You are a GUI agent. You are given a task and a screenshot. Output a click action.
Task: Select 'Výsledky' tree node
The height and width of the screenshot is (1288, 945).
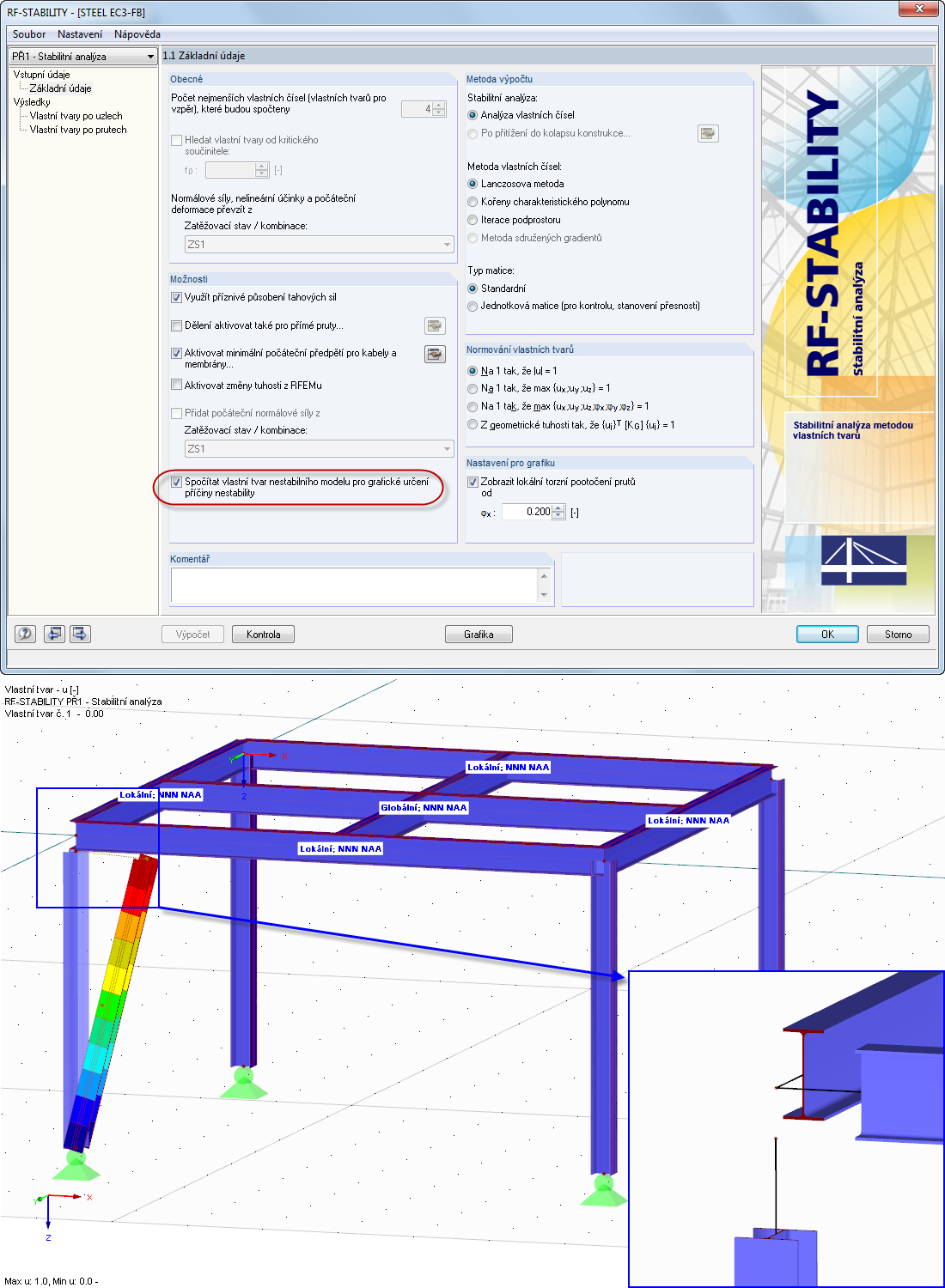(32, 102)
